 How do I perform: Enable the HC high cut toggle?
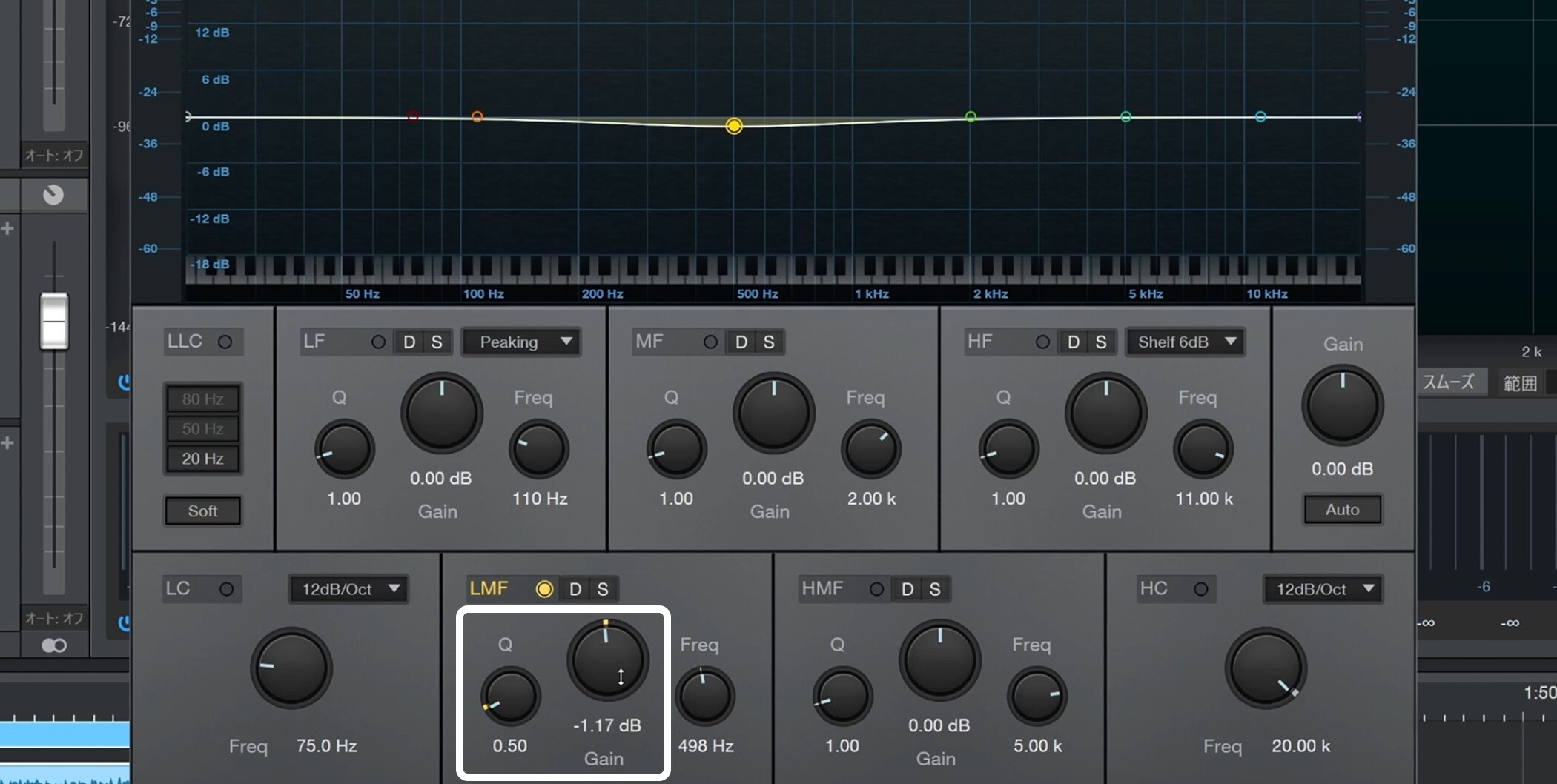1200,589
